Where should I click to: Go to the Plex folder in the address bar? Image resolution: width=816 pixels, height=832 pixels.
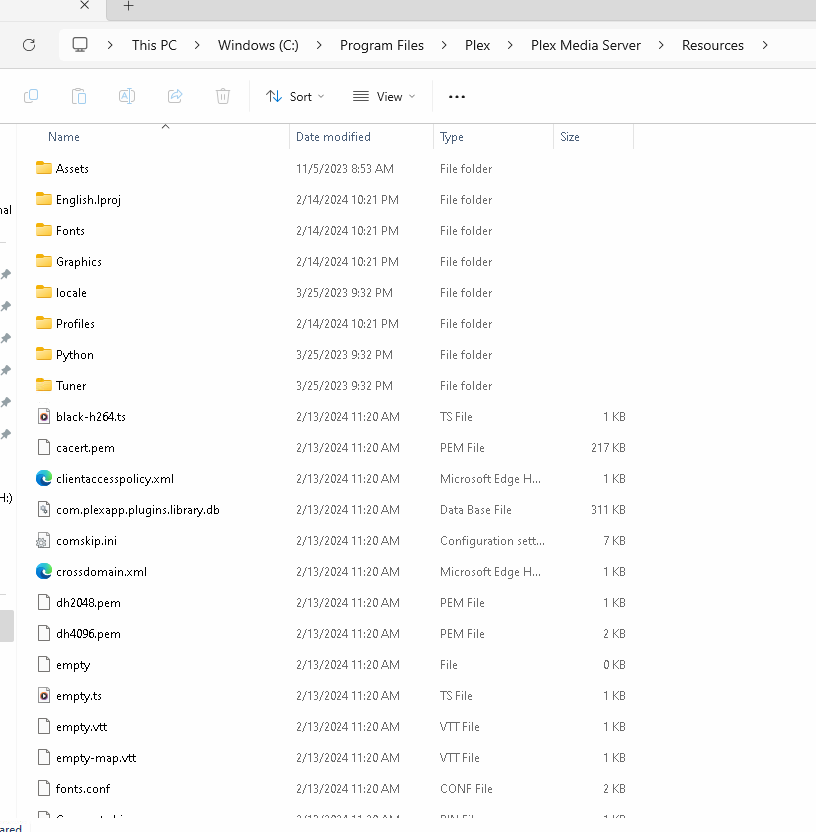click(478, 45)
